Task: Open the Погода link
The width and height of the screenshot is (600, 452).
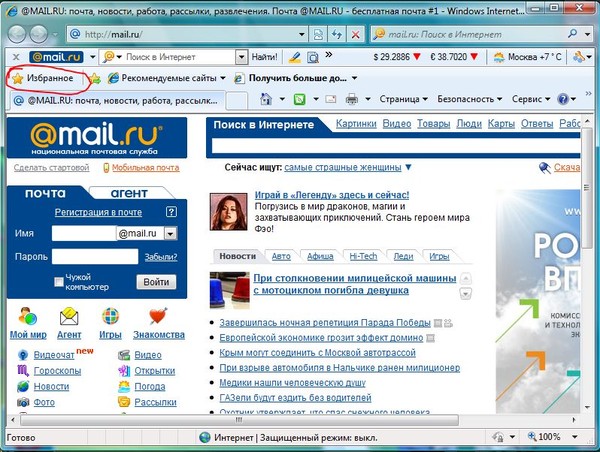Action: tap(150, 387)
